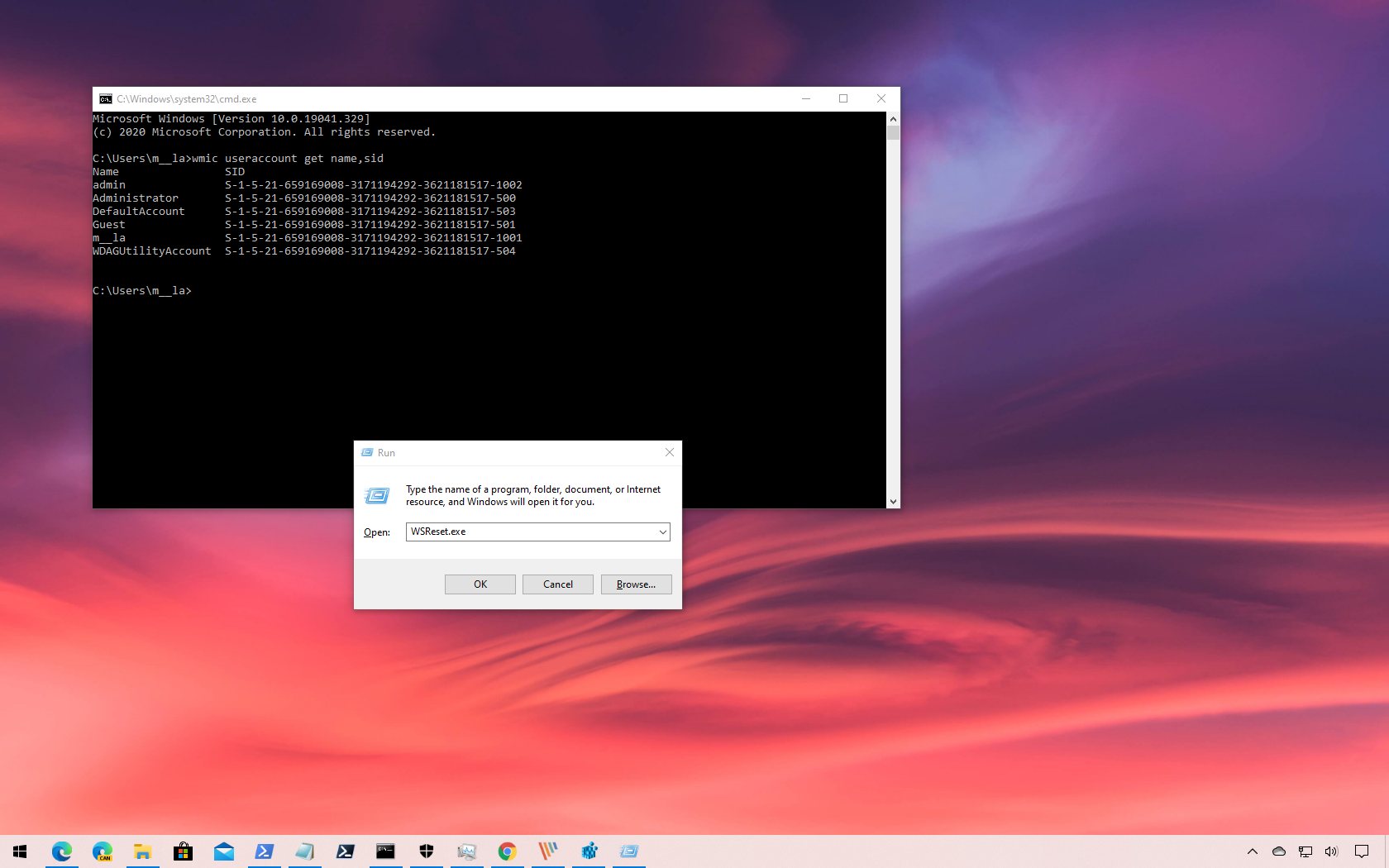Viewport: 1389px width, 868px height.
Task: Open File Explorer from the taskbar
Action: pos(142,851)
